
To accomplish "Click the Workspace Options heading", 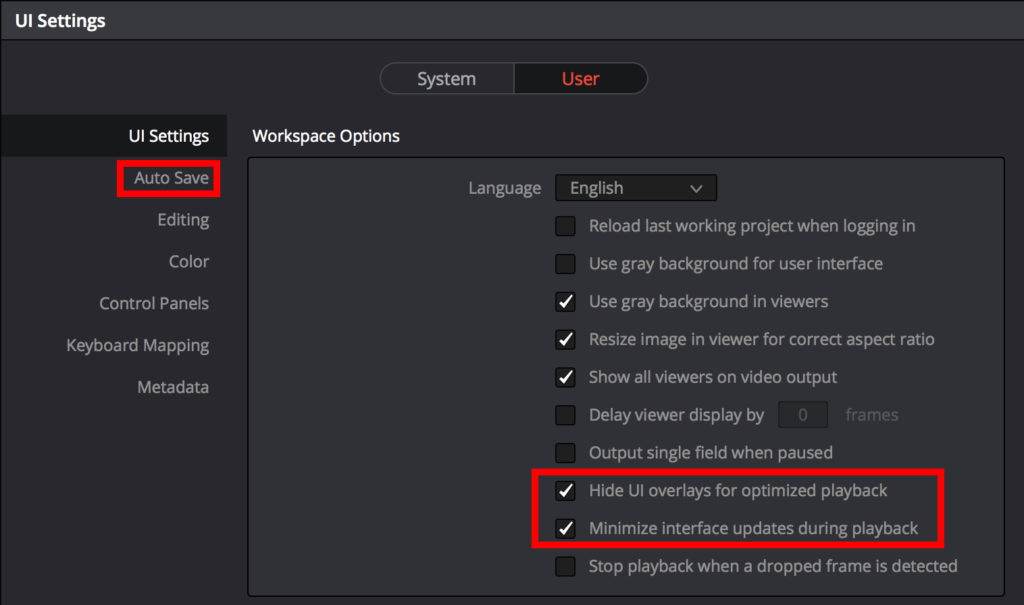I will point(326,136).
